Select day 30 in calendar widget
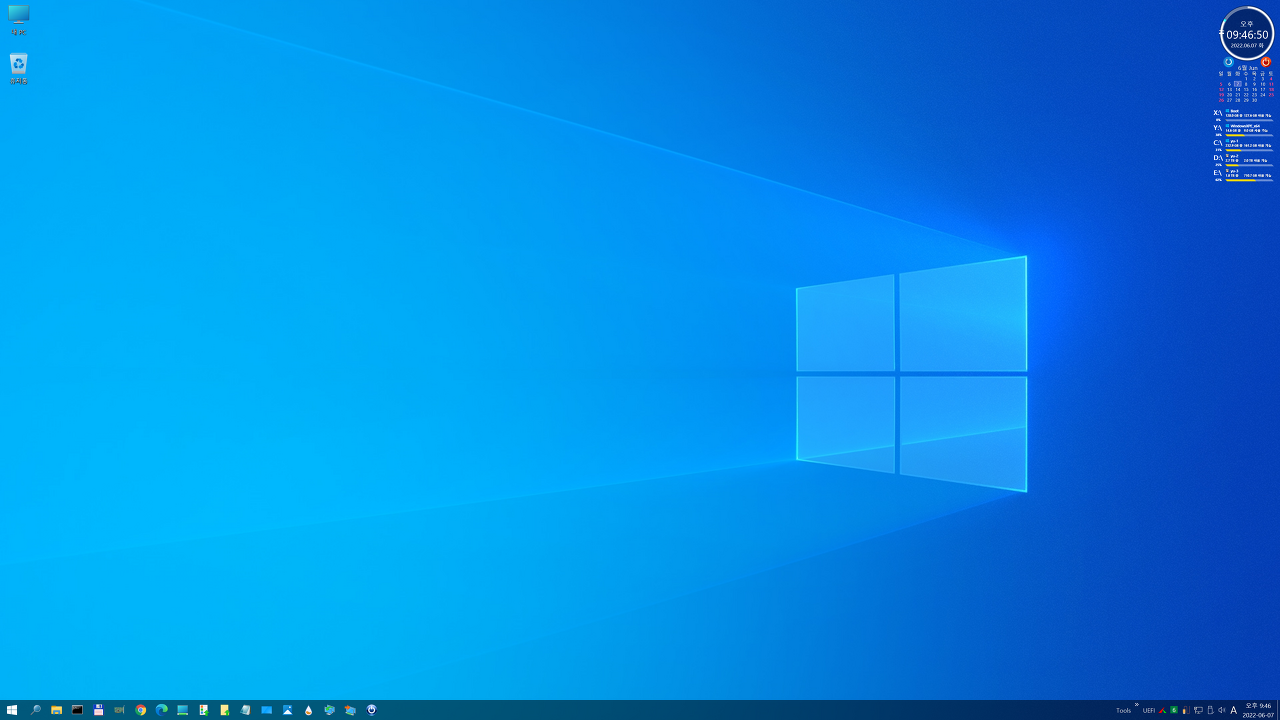The height and width of the screenshot is (720, 1280). (1254, 100)
